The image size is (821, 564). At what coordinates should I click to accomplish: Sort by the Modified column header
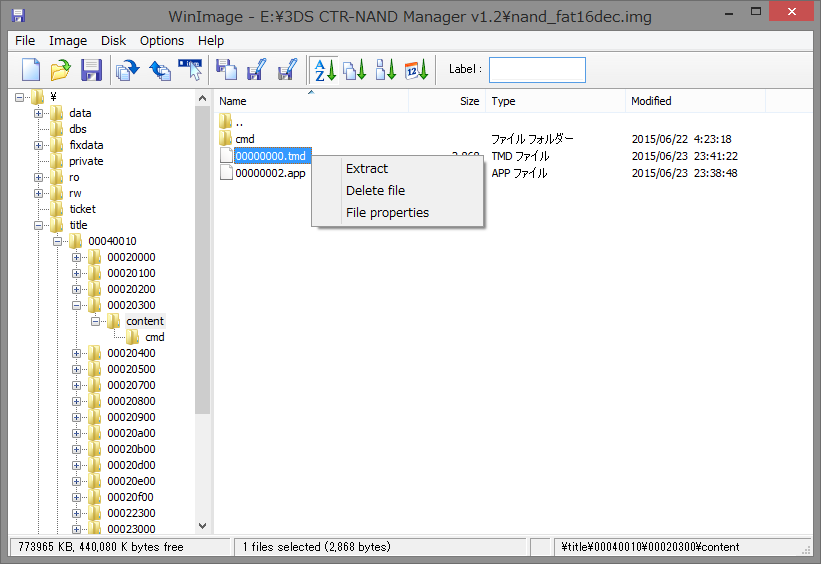(651, 101)
